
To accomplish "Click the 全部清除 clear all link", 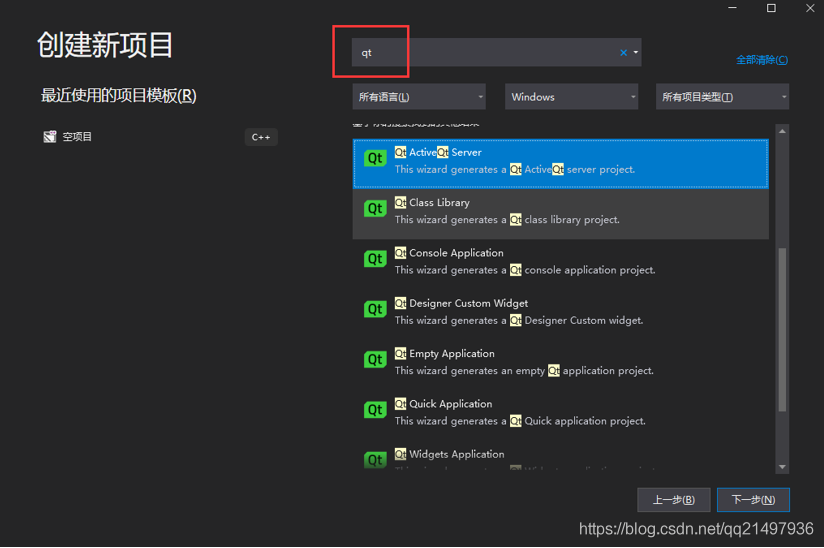I will coord(762,60).
